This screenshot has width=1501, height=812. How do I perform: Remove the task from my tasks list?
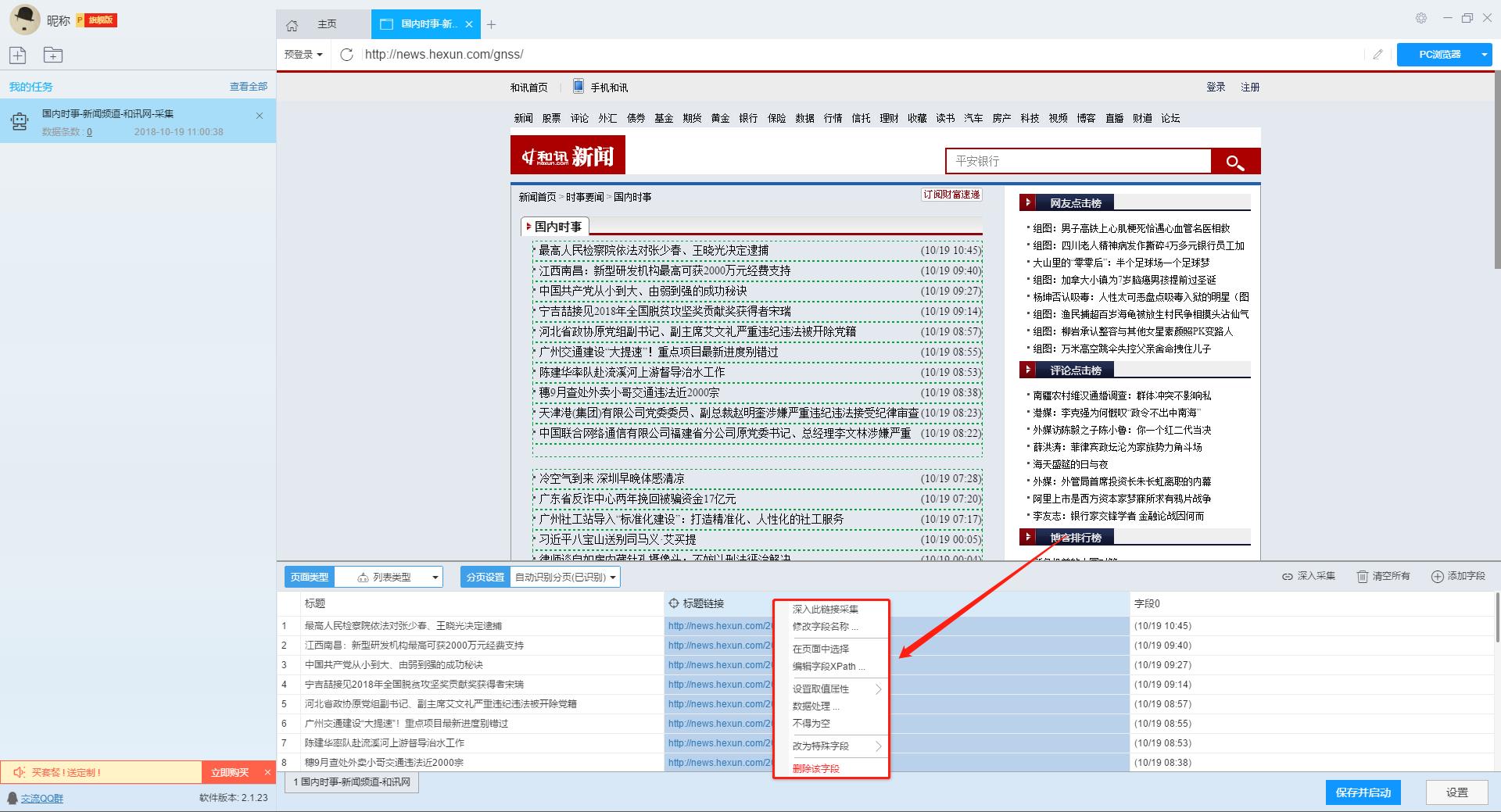[260, 116]
